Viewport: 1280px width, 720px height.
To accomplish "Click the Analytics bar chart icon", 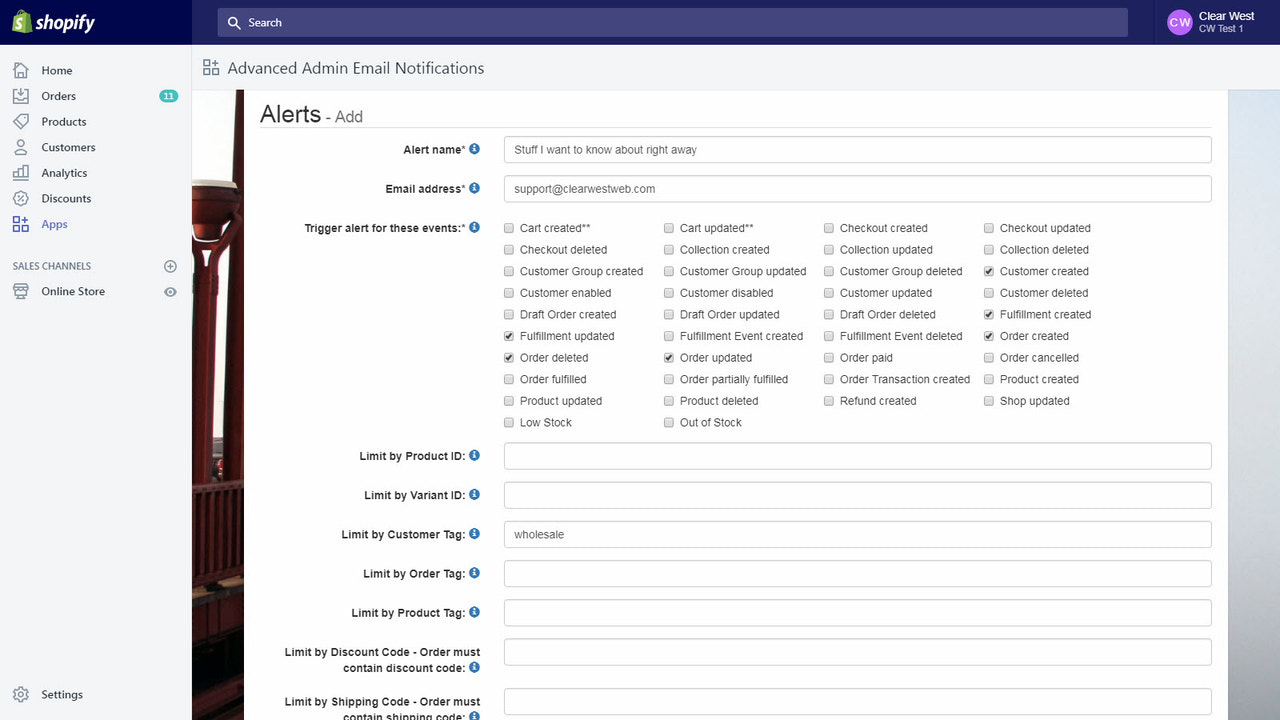I will tap(22, 172).
